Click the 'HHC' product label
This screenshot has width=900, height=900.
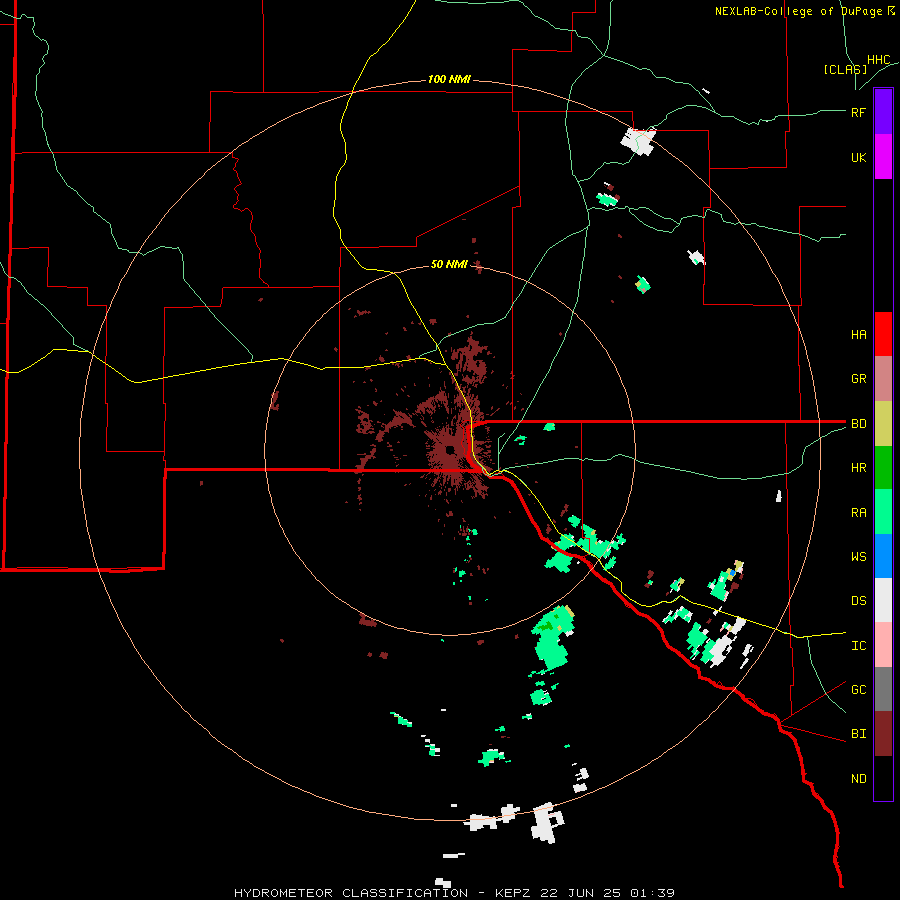point(879,59)
